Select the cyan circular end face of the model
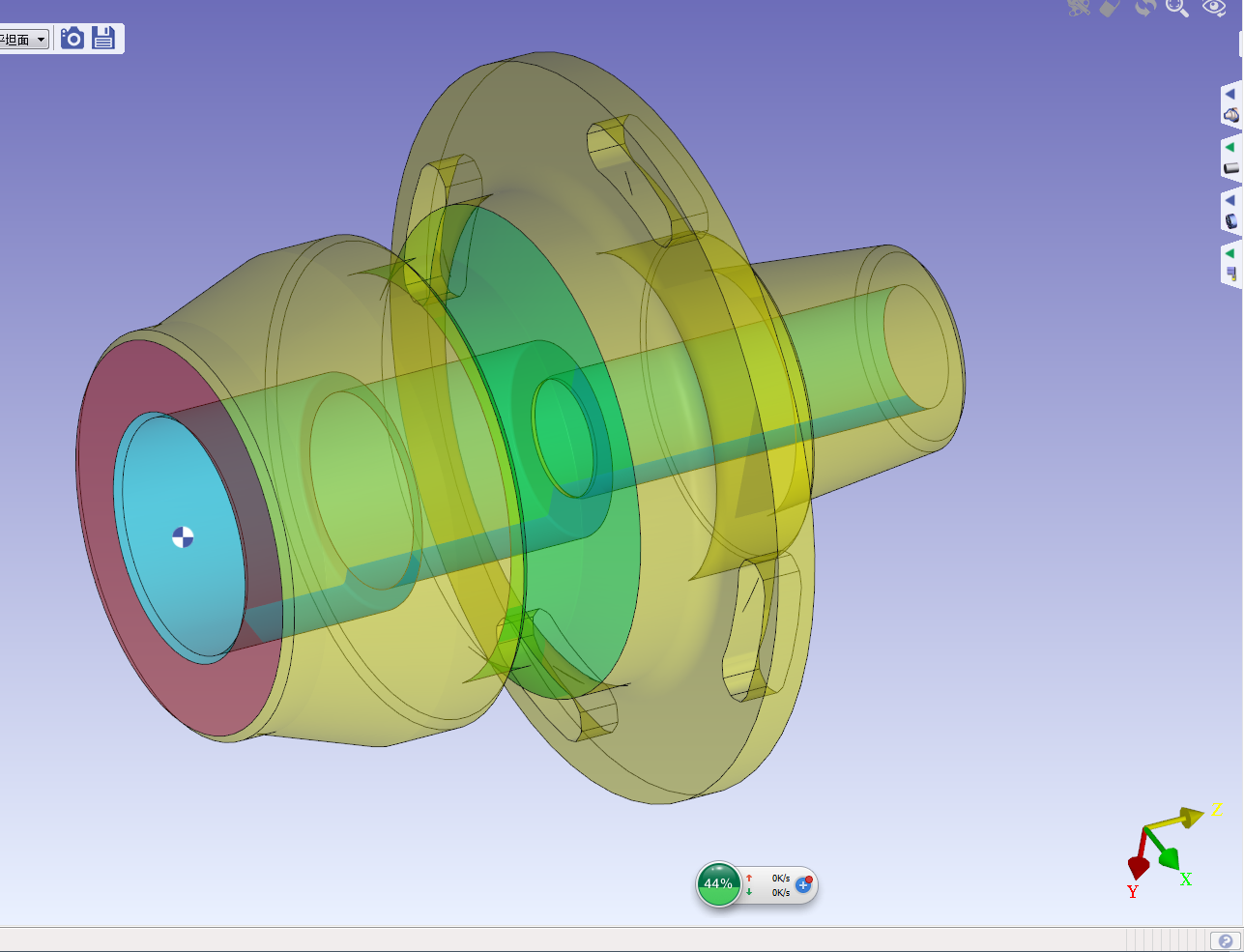Image resolution: width=1244 pixels, height=952 pixels. [x=180, y=537]
